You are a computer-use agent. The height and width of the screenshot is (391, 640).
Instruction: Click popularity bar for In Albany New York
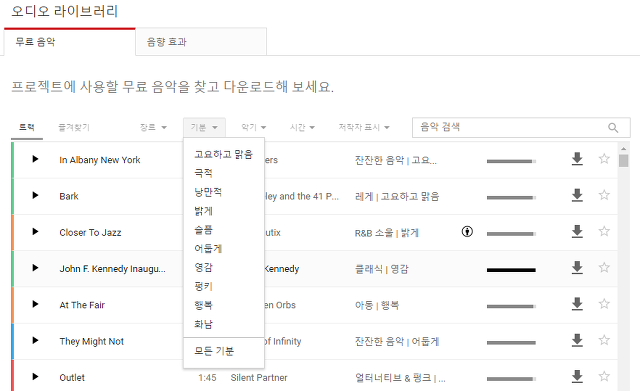[x=511, y=161]
